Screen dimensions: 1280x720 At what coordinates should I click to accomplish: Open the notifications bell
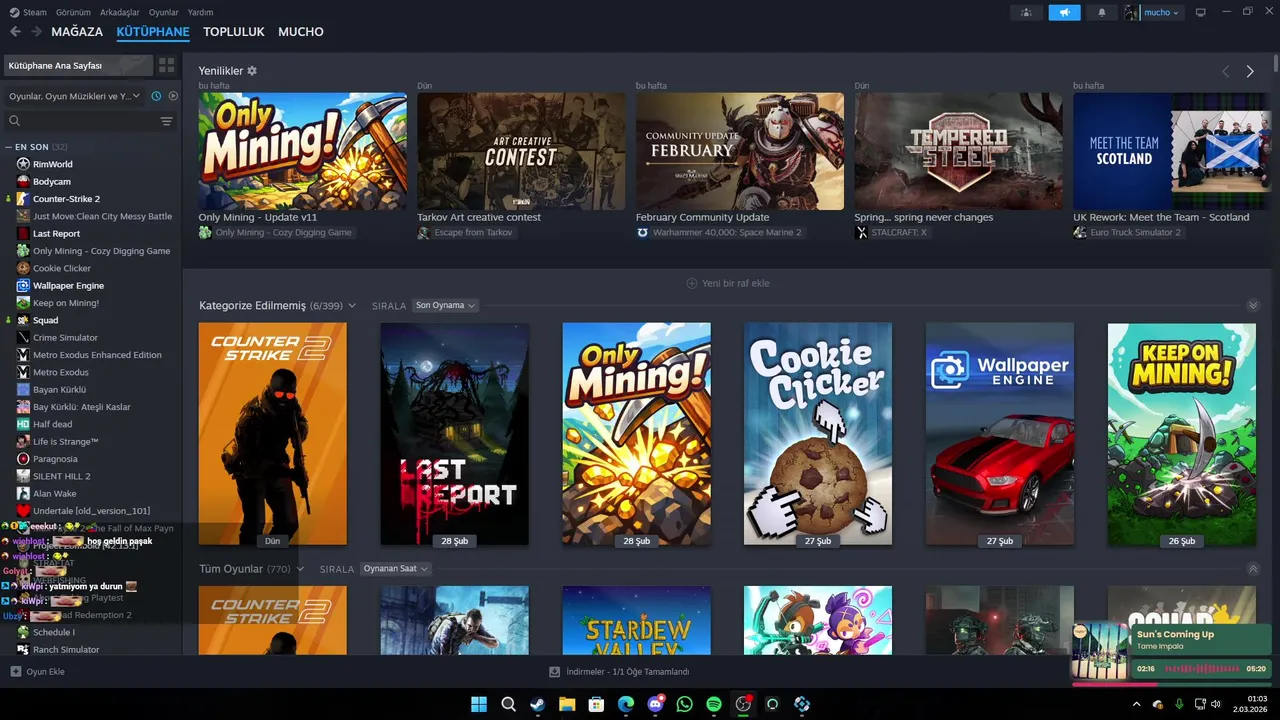(x=1102, y=12)
